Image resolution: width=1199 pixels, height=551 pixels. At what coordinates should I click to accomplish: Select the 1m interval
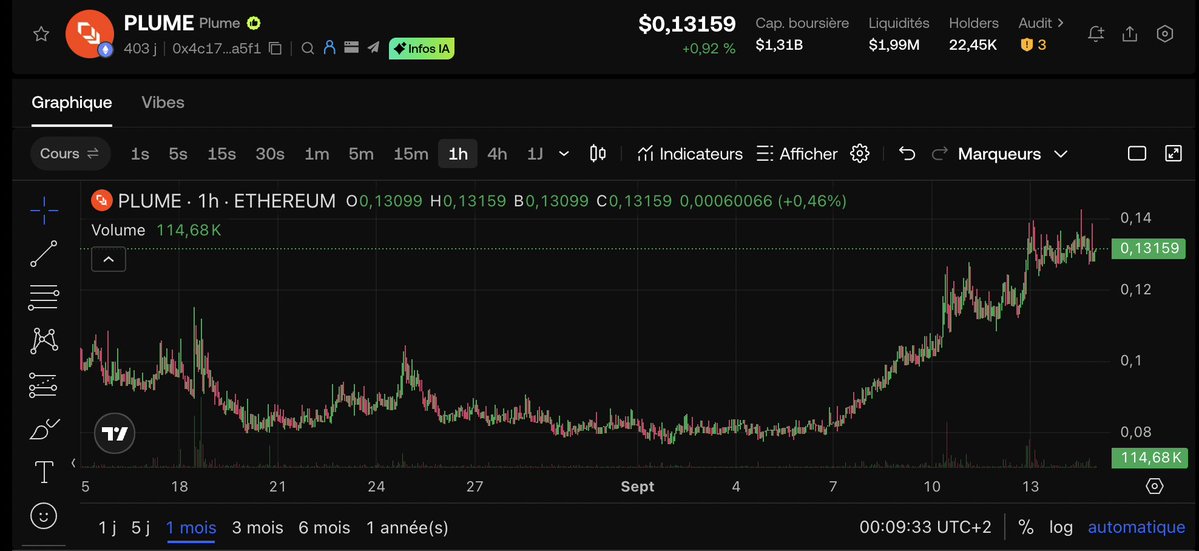pos(317,154)
